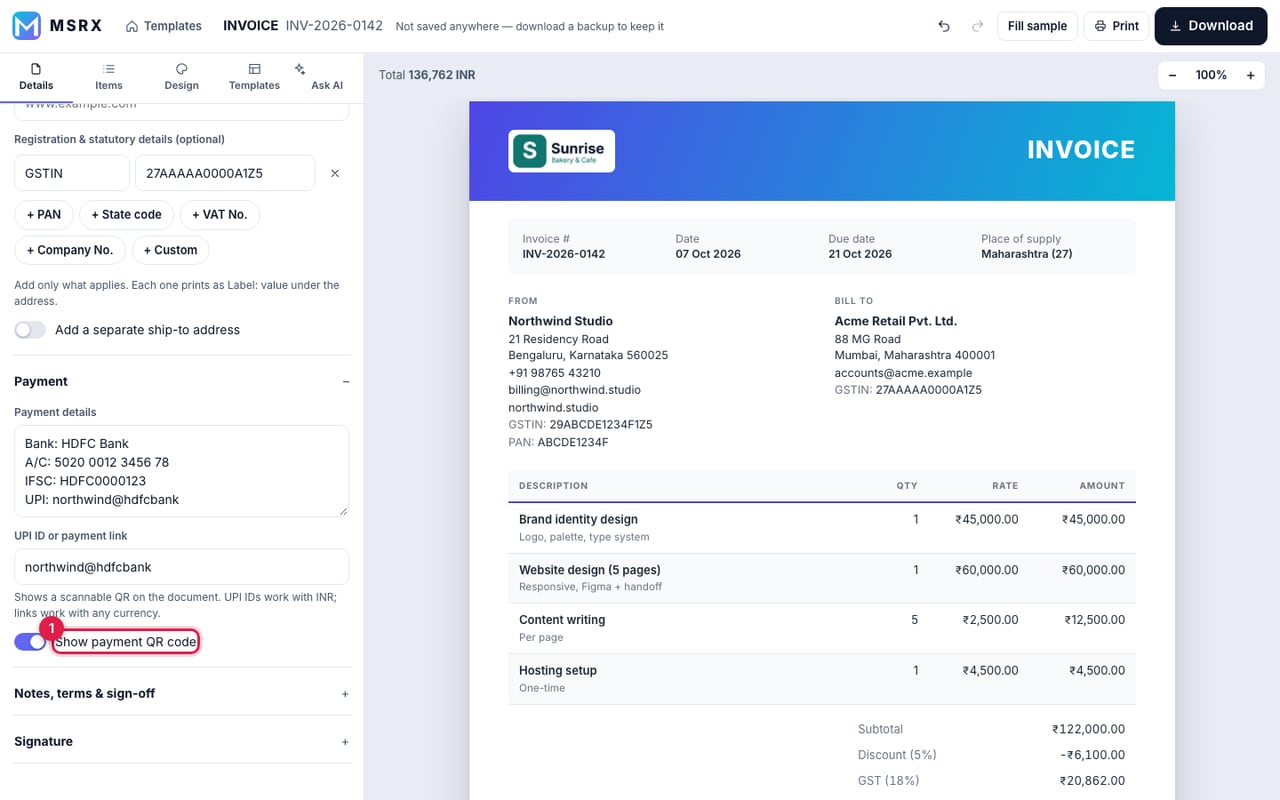Undo the last change

pos(944,26)
